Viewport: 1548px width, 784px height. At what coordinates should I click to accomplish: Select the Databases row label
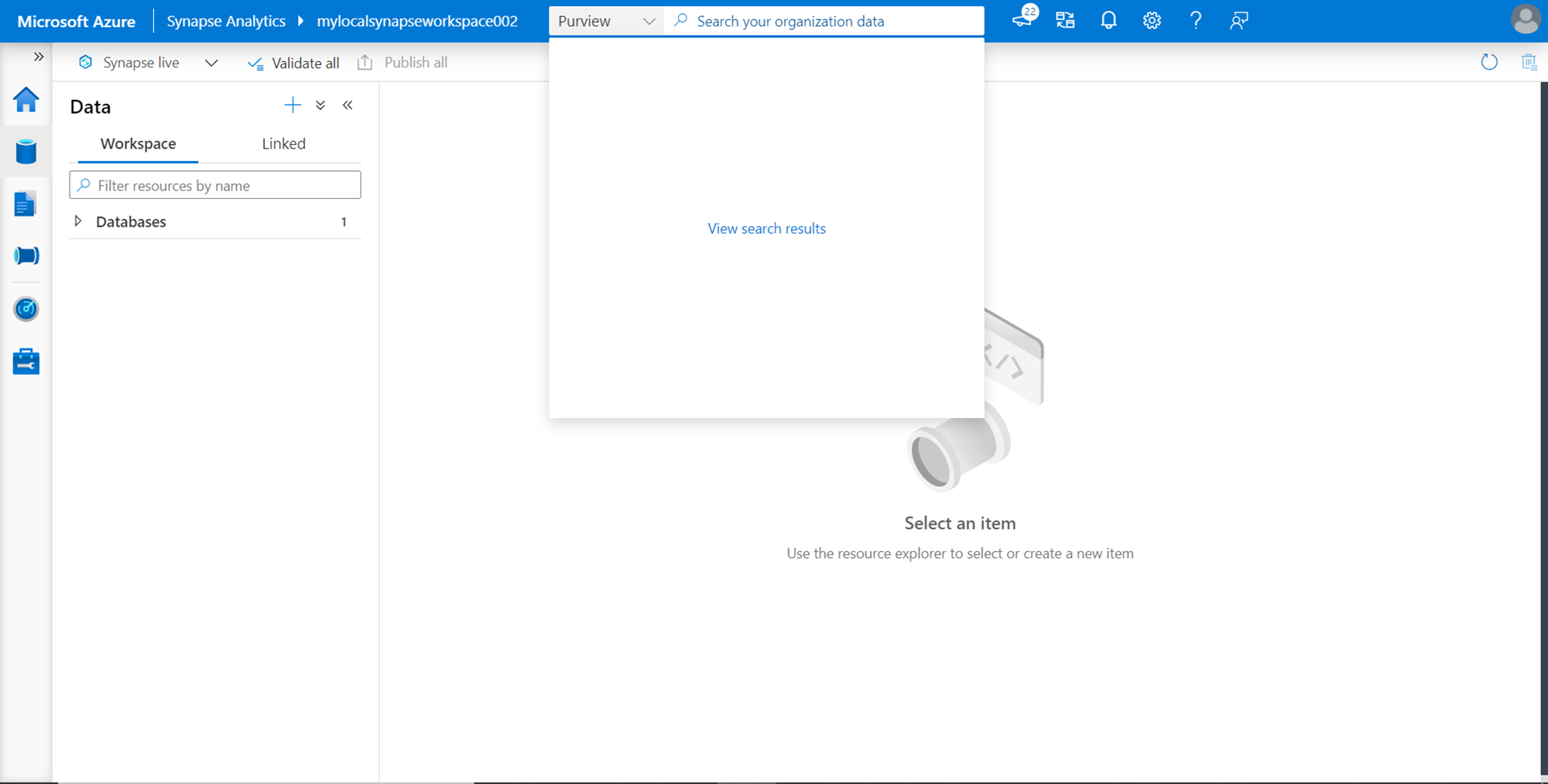tap(131, 222)
